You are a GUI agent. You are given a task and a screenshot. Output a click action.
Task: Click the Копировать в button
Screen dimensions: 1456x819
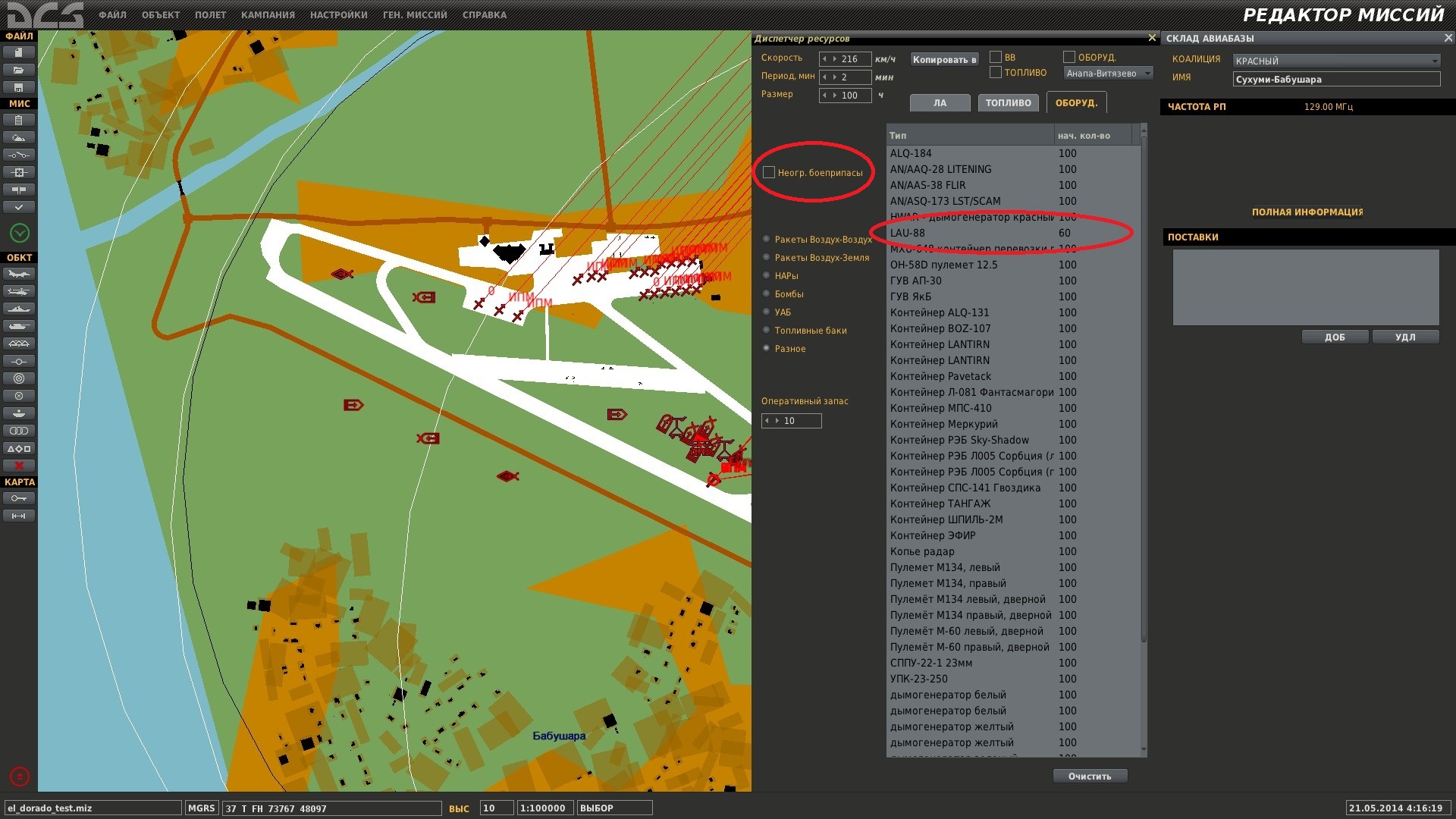pos(944,59)
